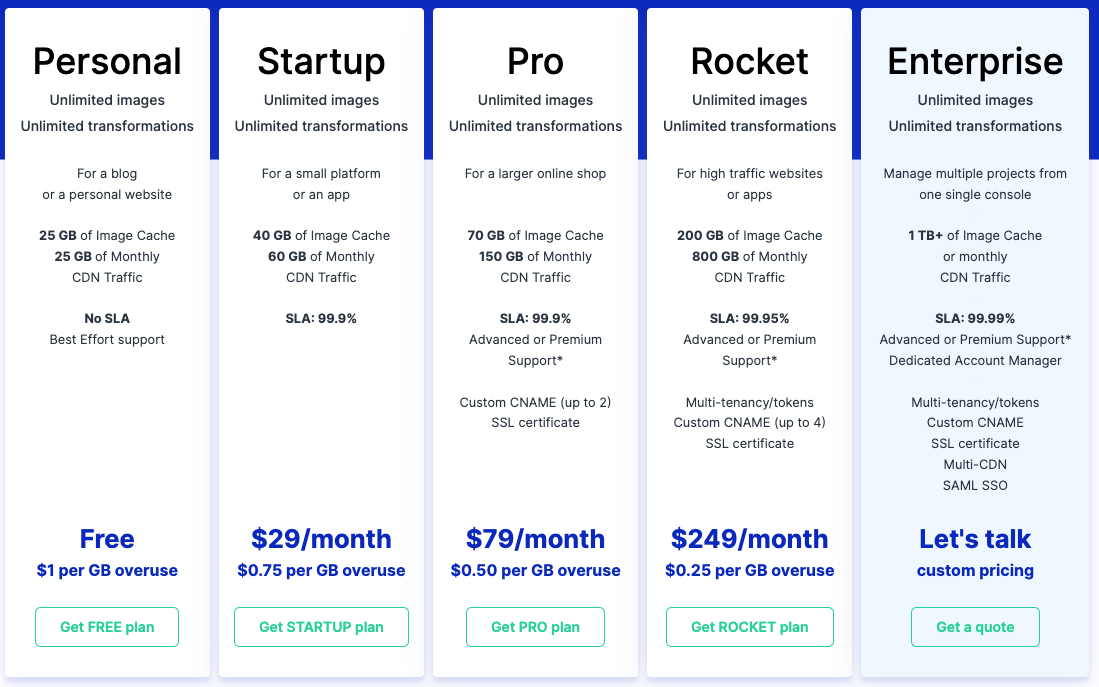Select the Enterprise plan heading
The image size is (1099, 687).
(x=975, y=61)
